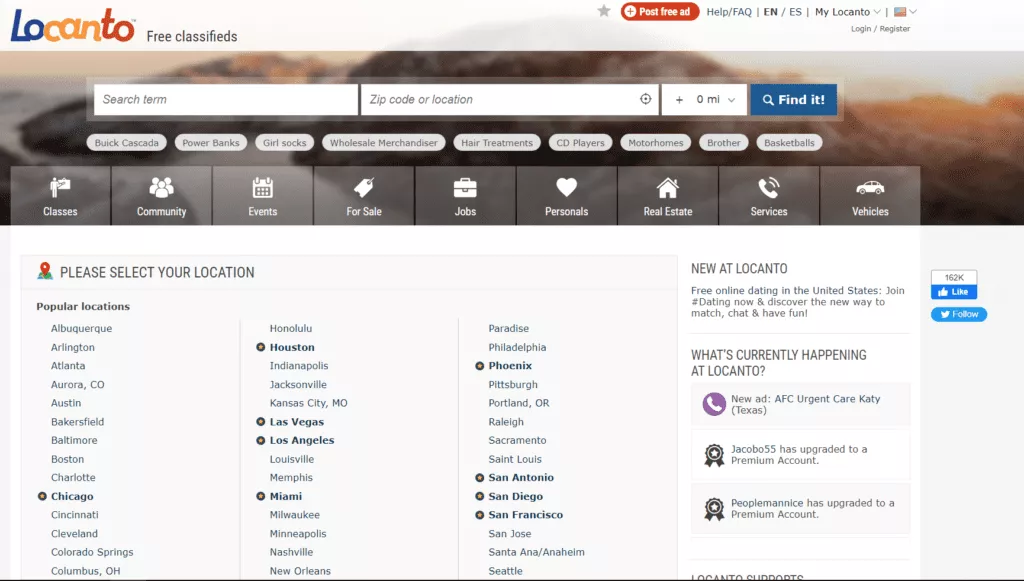Viewport: 1024px width, 581px height.
Task: Use current location crosshair icon
Action: tap(646, 99)
